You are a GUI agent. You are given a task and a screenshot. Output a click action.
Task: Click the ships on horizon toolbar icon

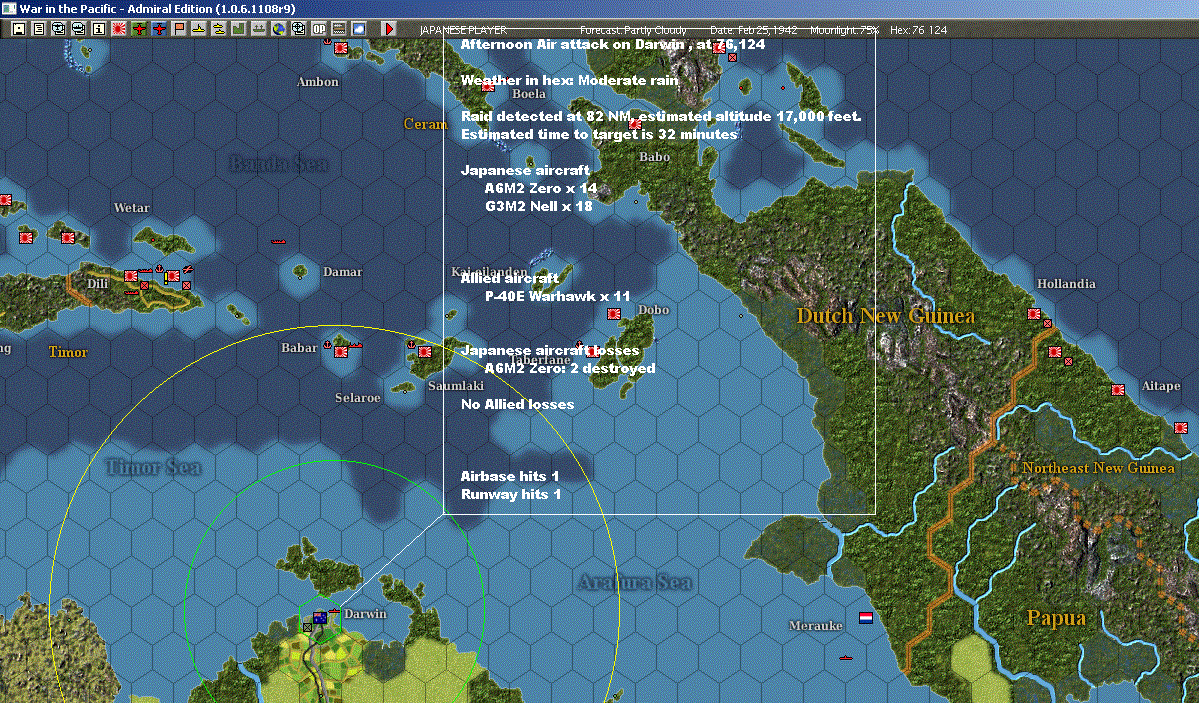258,29
